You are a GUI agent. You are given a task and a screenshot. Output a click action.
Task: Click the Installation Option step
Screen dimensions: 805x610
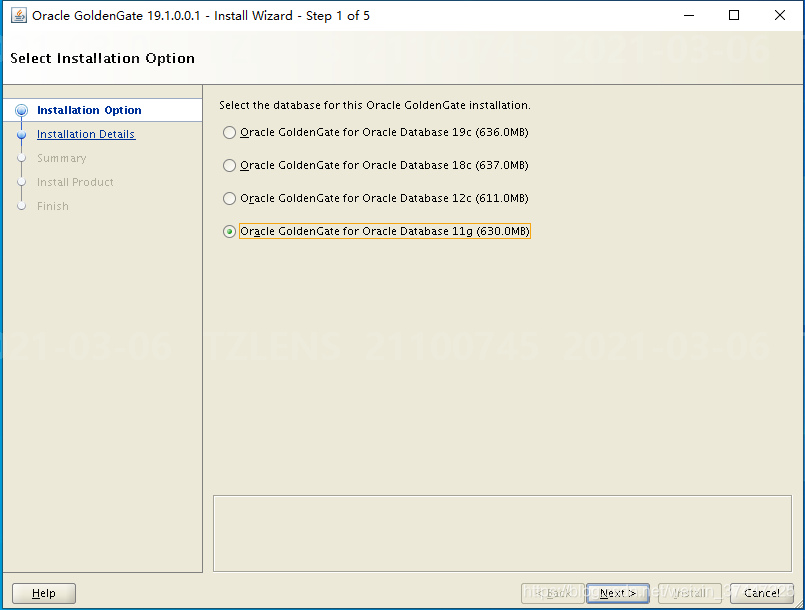tap(89, 110)
